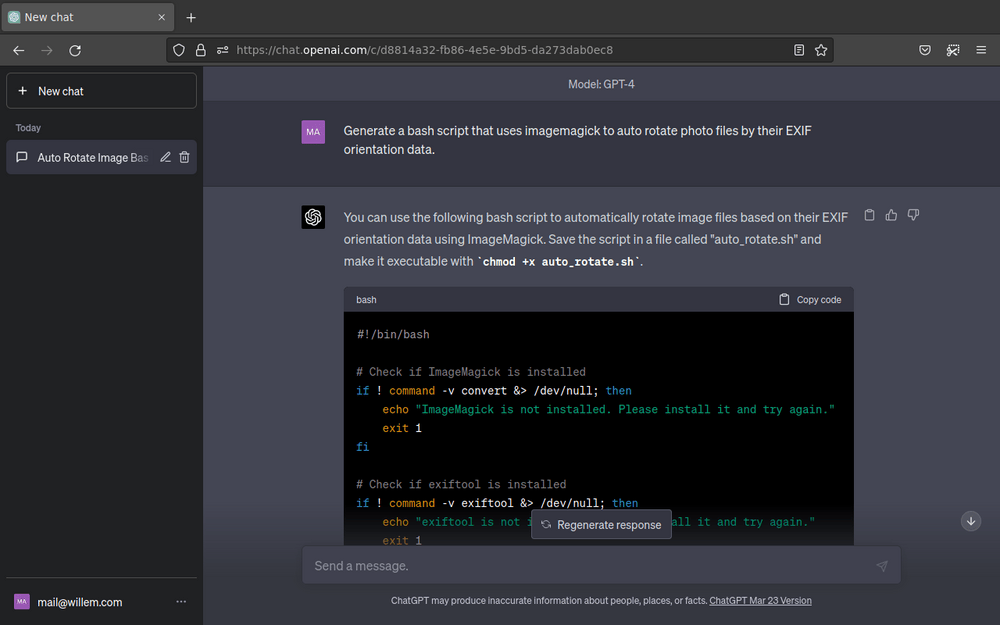Delete the Auto Rotate chat with trash icon

184,157
